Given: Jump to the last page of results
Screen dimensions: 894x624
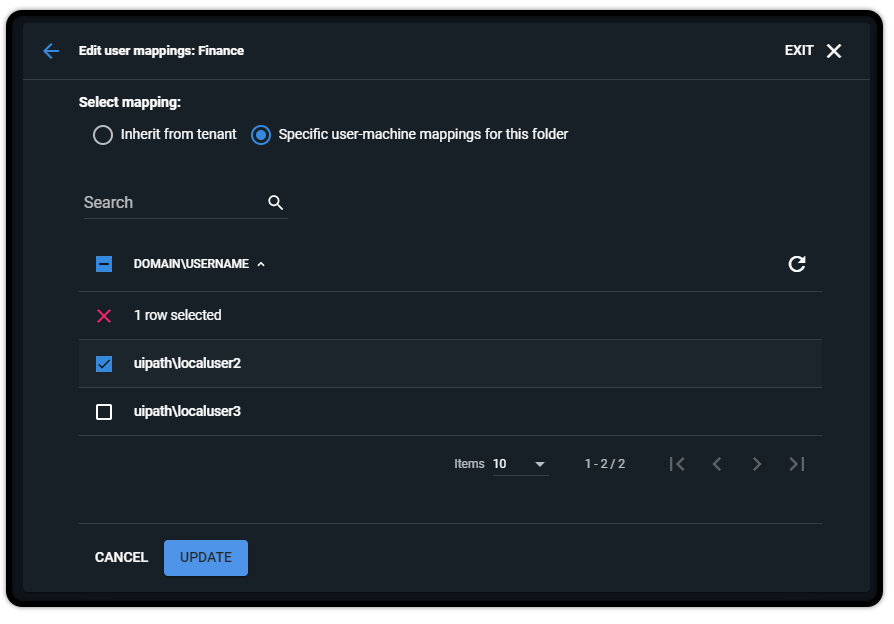Looking at the screenshot, I should pos(797,463).
